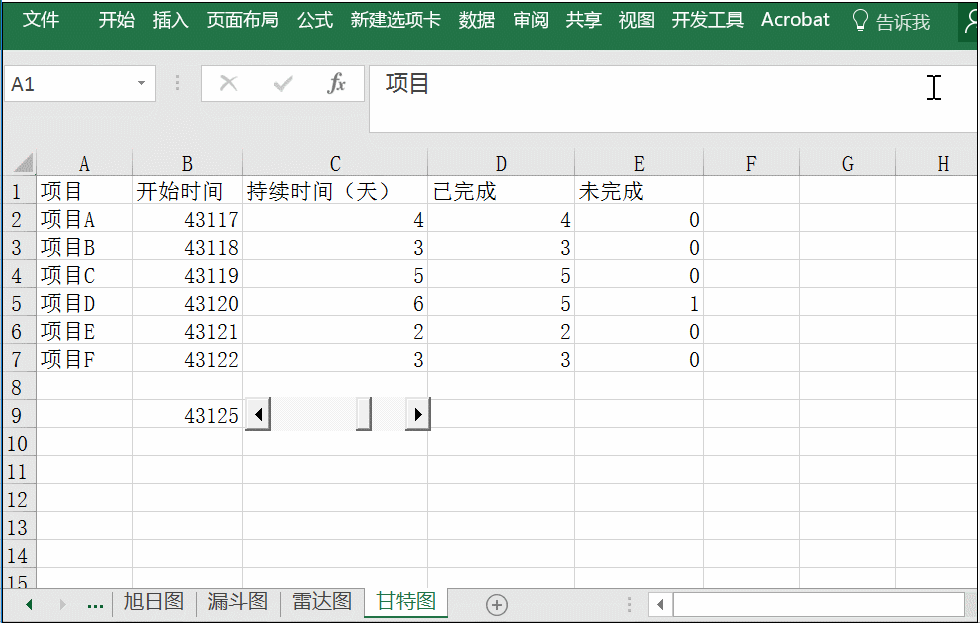The image size is (980, 623).
Task: Click the thumb of the in-sheet scroll bar
Action: [364, 414]
